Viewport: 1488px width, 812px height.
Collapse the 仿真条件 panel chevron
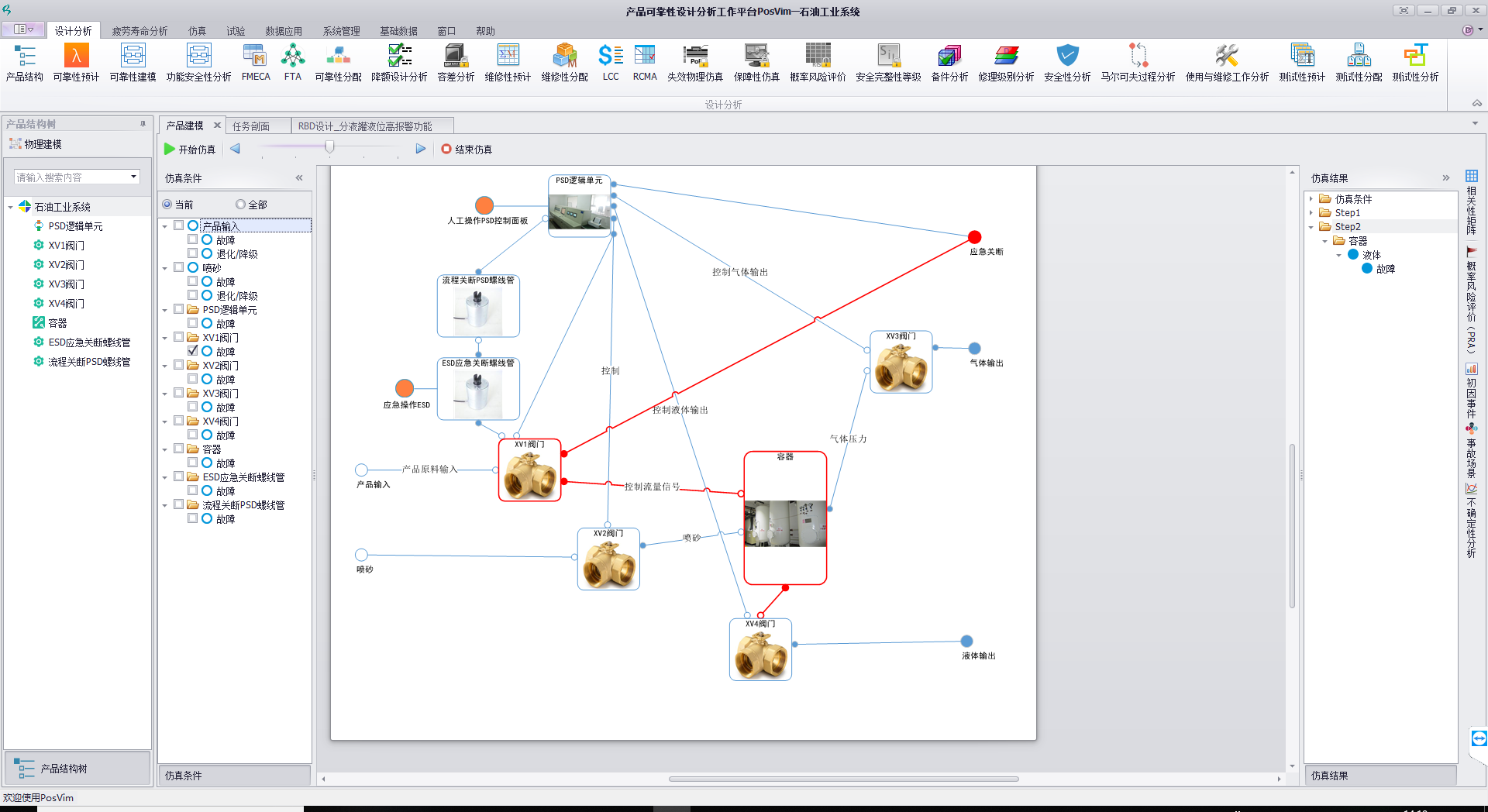pos(299,178)
